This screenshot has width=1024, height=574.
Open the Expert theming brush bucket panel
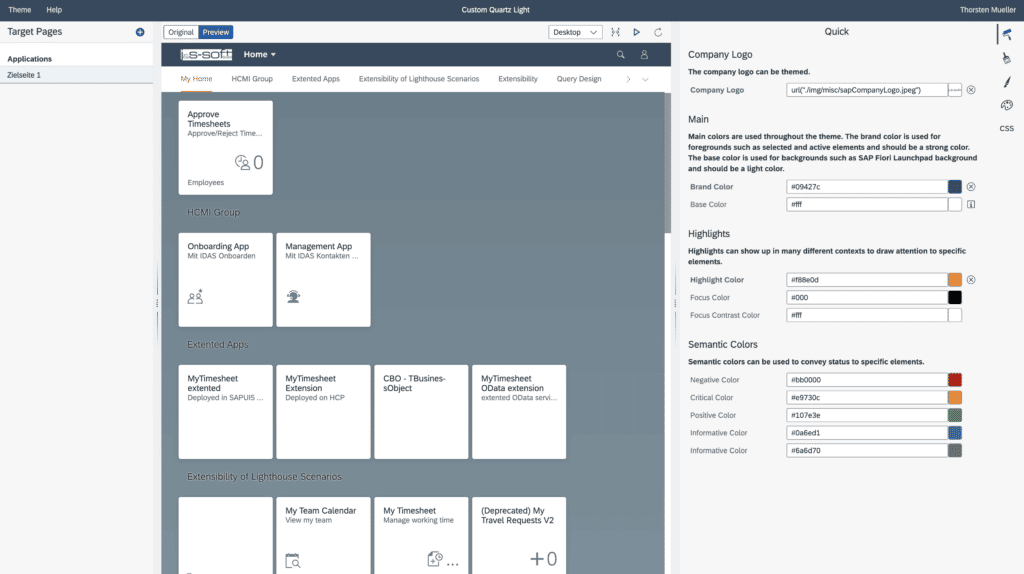(1006, 58)
